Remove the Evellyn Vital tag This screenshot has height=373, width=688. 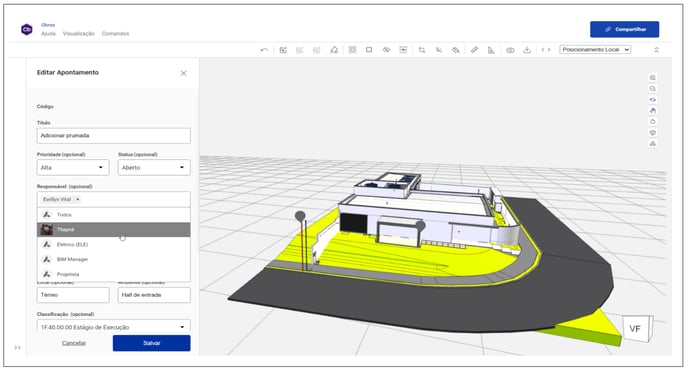[x=78, y=199]
